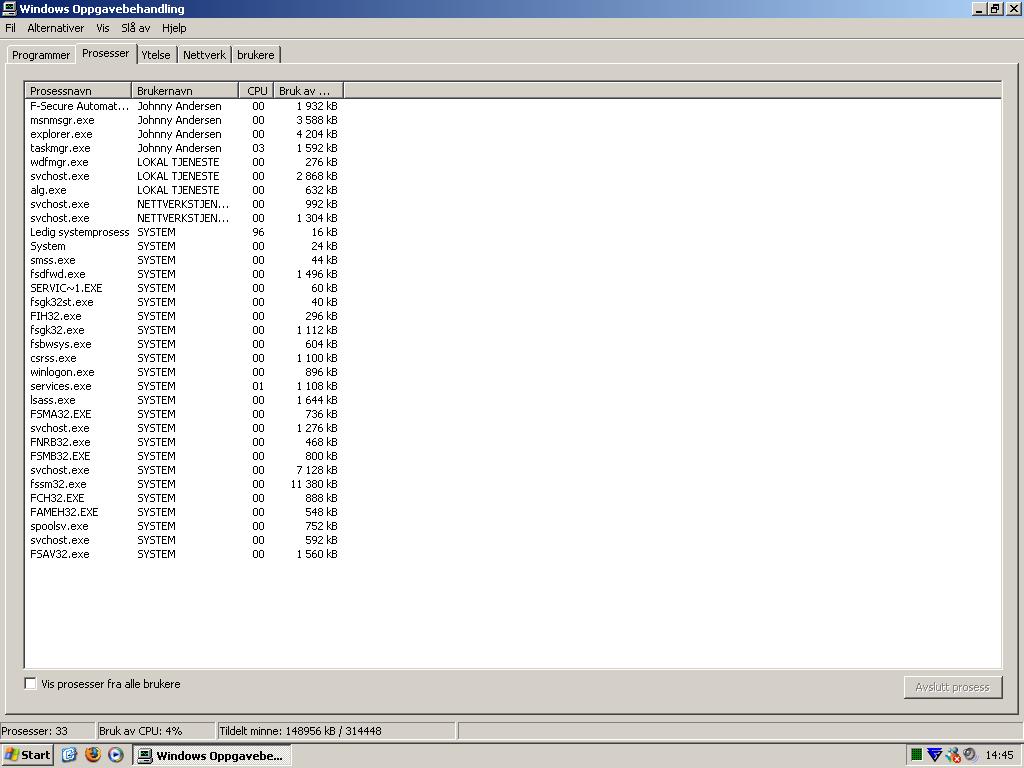1024x768 pixels.
Task: Select the services.exe process
Action: point(184,386)
